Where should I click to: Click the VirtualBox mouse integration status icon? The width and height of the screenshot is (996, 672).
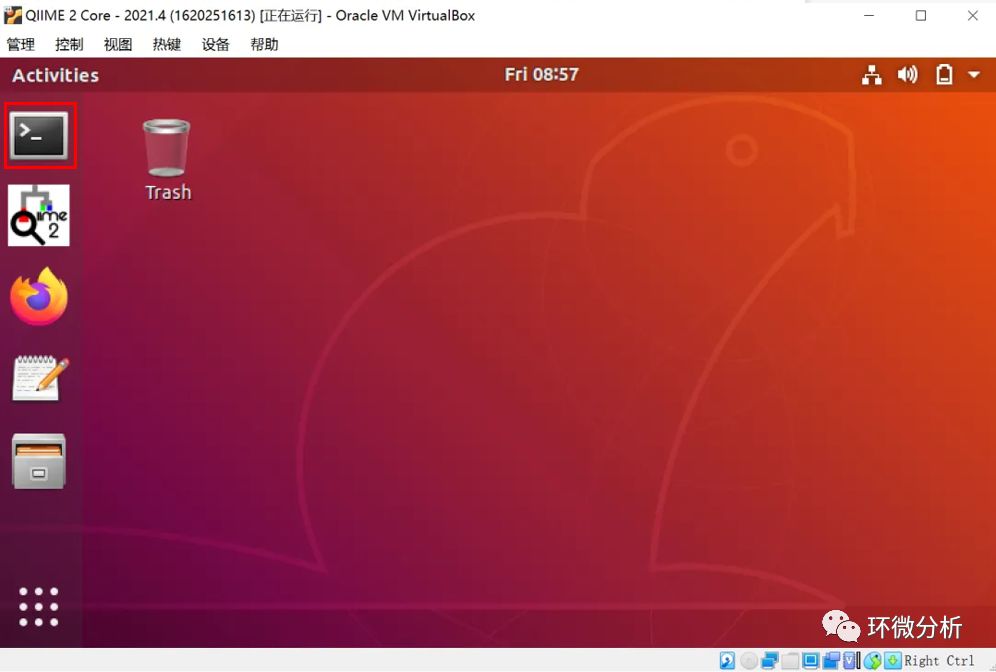873,661
